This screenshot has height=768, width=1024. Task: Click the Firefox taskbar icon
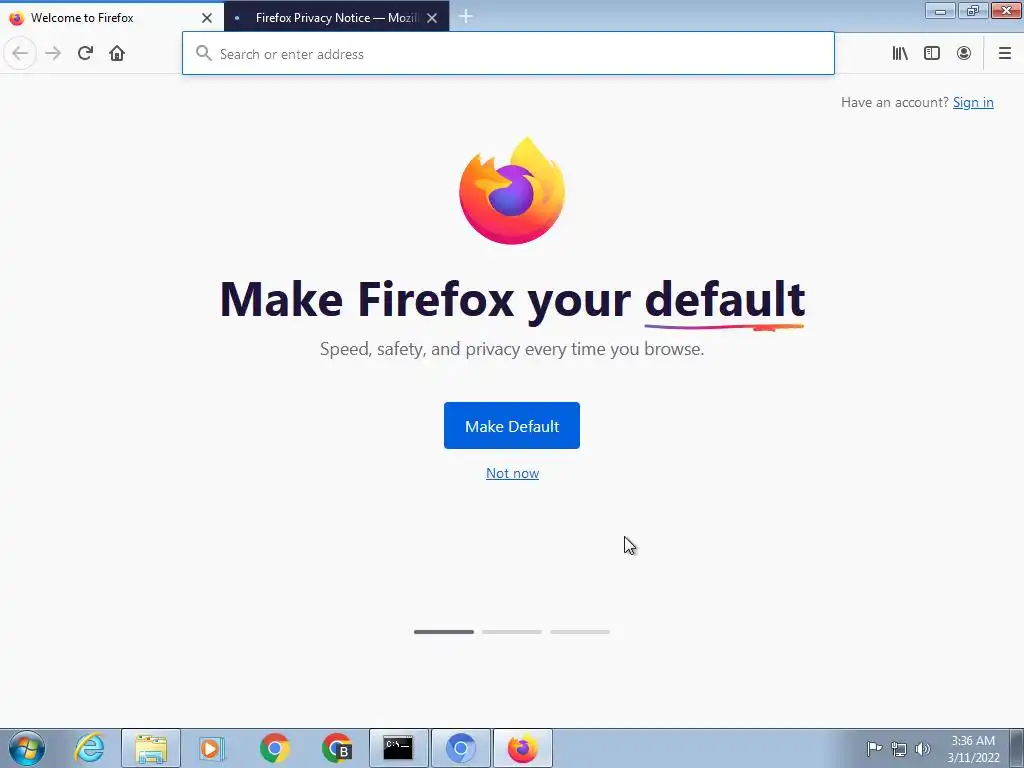click(522, 748)
